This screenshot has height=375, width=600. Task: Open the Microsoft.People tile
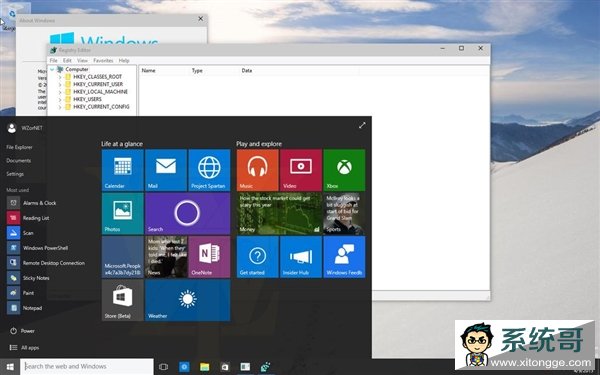tap(122, 257)
